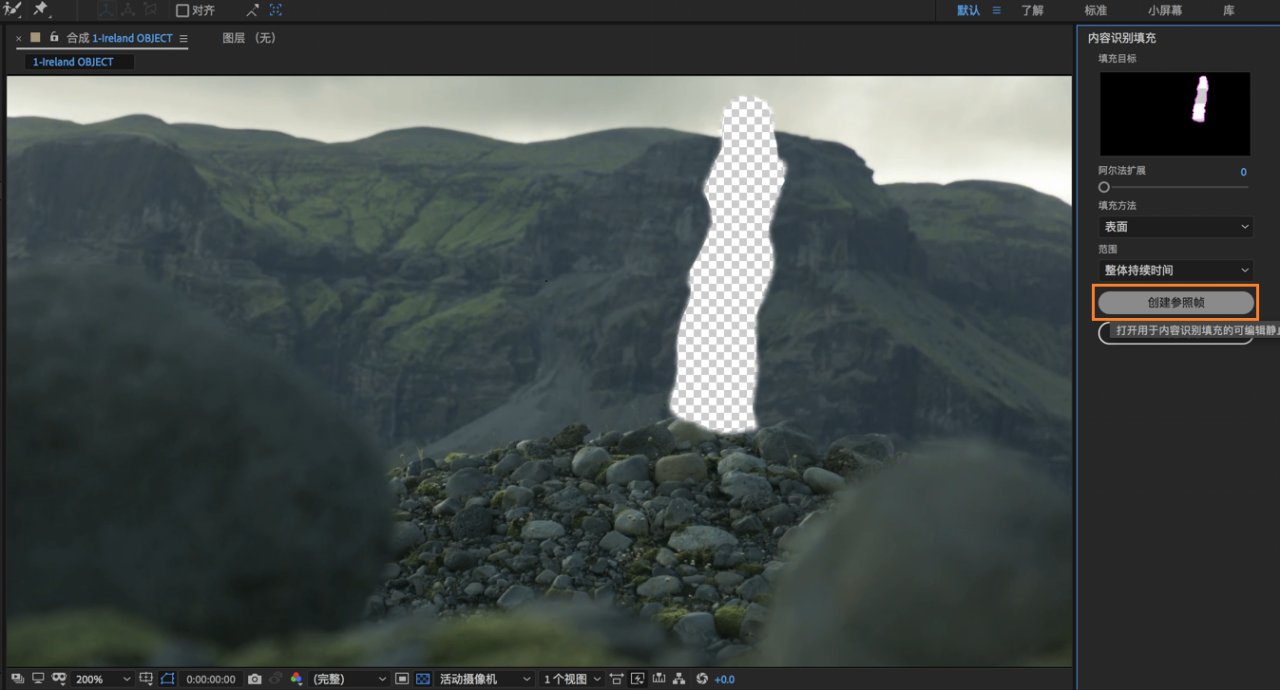
Task: Switch to the 了解 workspace
Action: [1032, 10]
